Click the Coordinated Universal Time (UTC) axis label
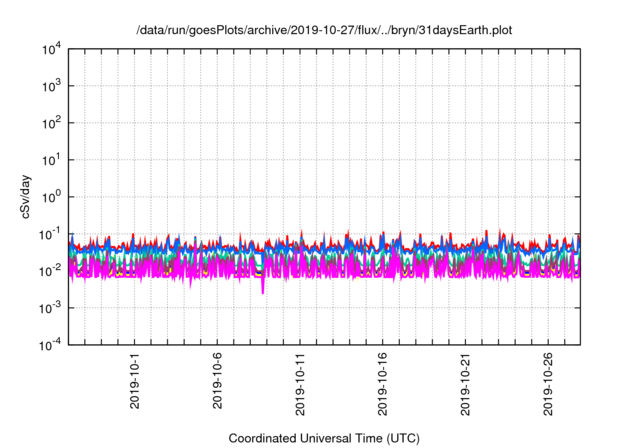 [x=323, y=438]
